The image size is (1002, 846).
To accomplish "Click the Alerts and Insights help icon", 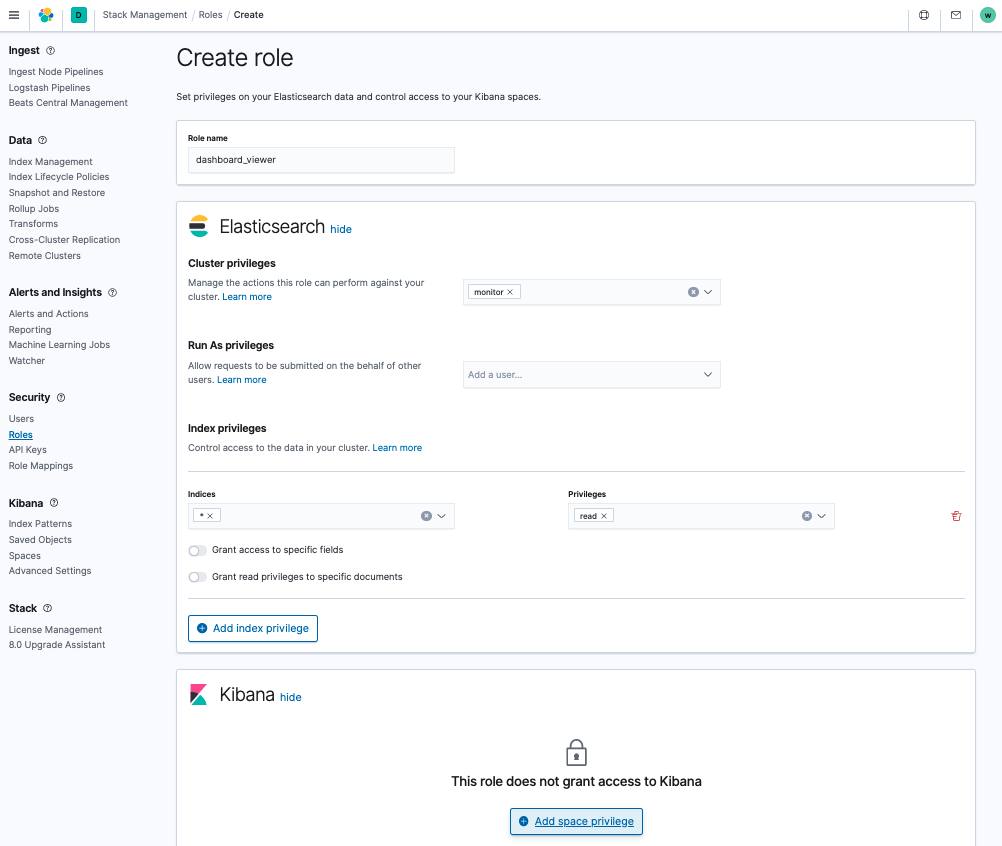I will tap(112, 292).
